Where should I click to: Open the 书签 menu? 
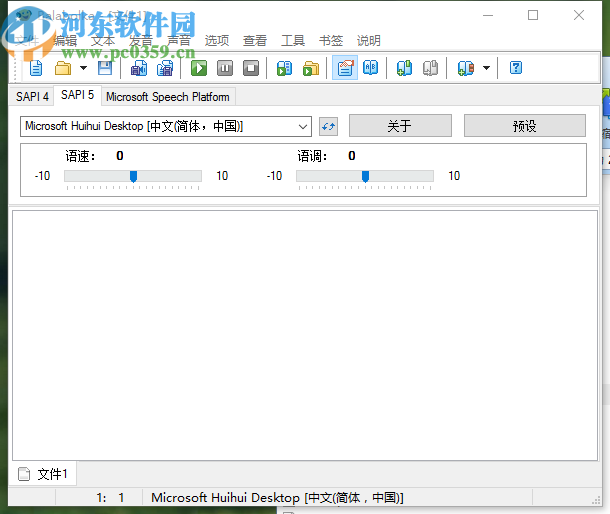click(x=331, y=40)
